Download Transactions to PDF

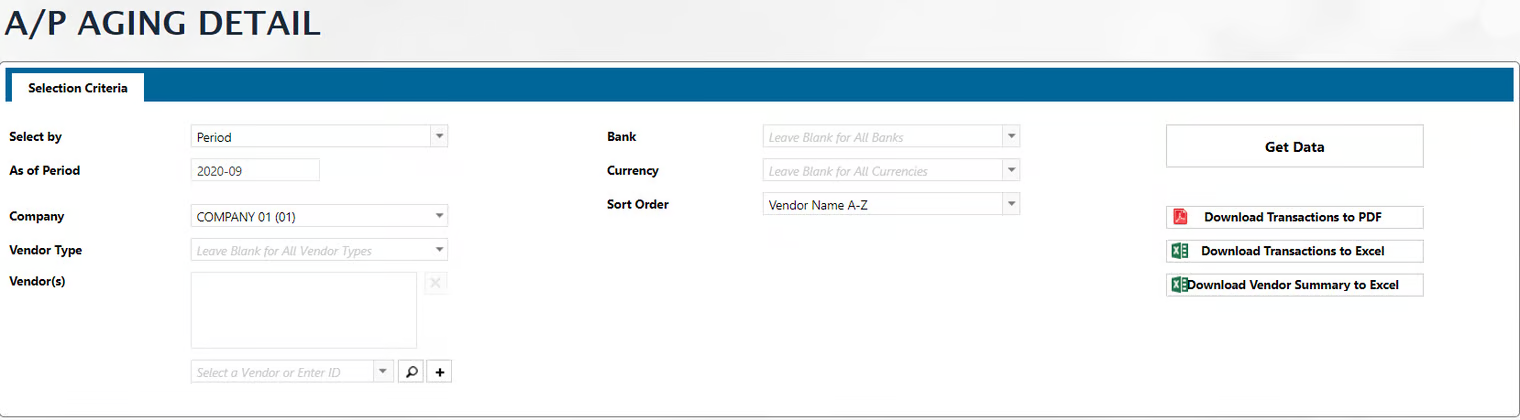(x=1297, y=217)
